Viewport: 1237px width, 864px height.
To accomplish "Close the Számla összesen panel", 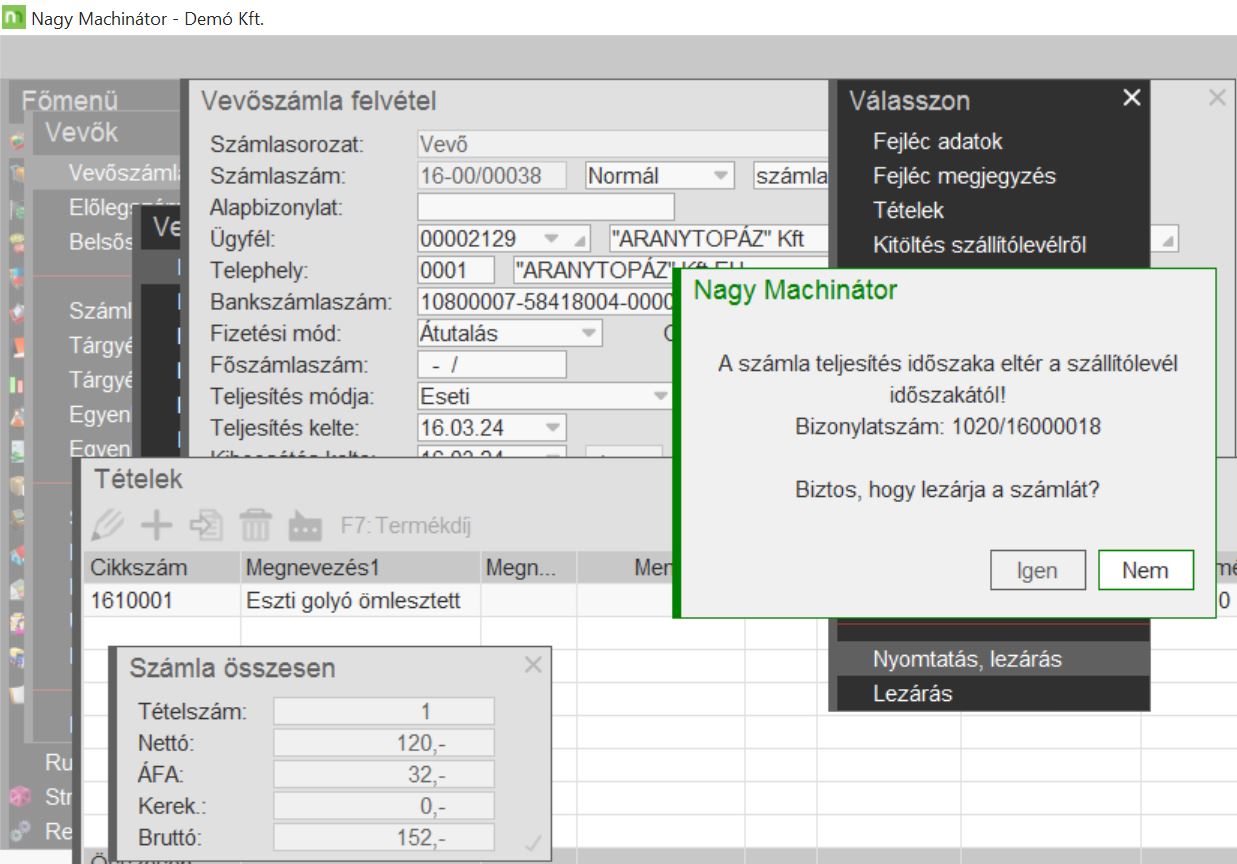I will [x=534, y=665].
